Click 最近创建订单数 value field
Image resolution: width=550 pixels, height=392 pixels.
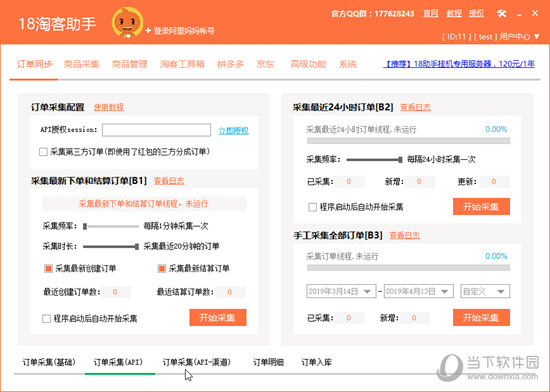click(115, 292)
